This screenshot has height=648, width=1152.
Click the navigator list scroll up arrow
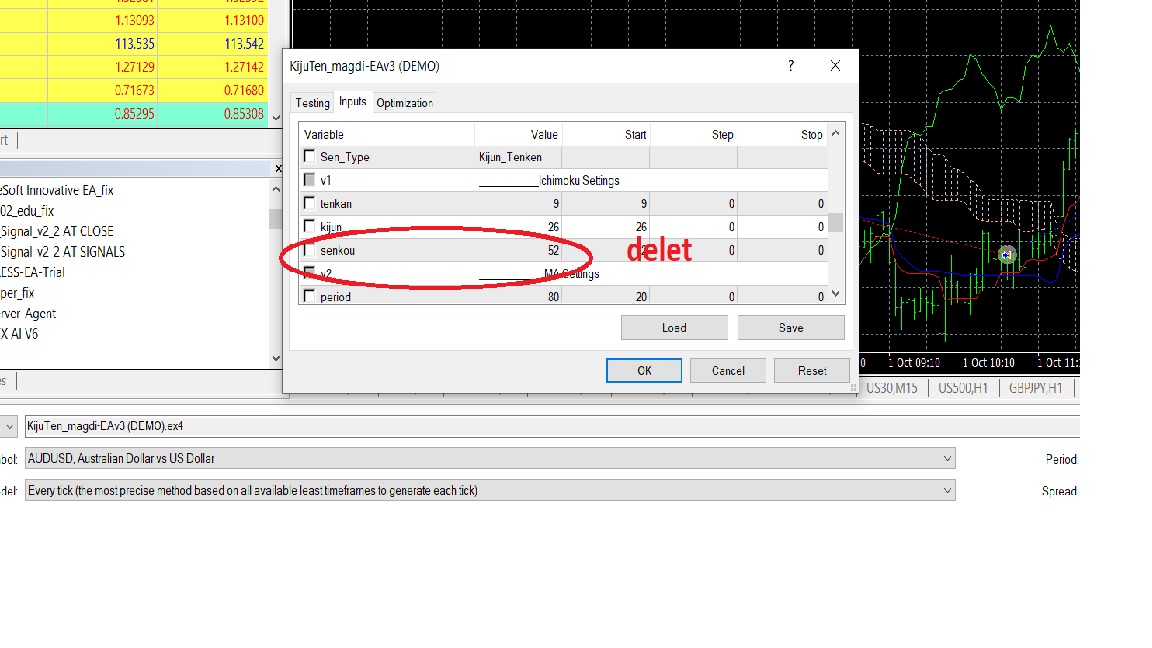[276, 189]
